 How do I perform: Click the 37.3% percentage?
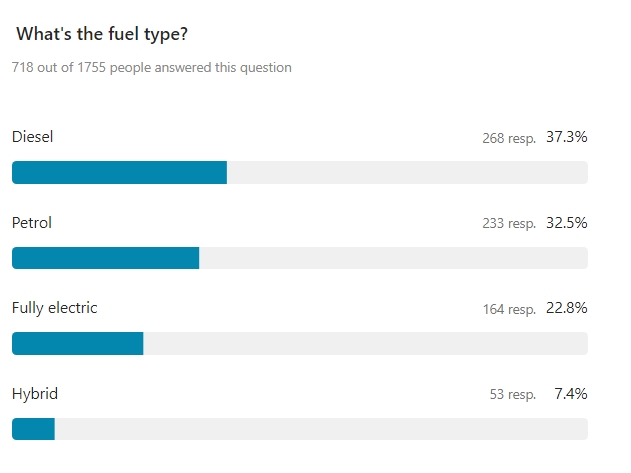(x=567, y=137)
